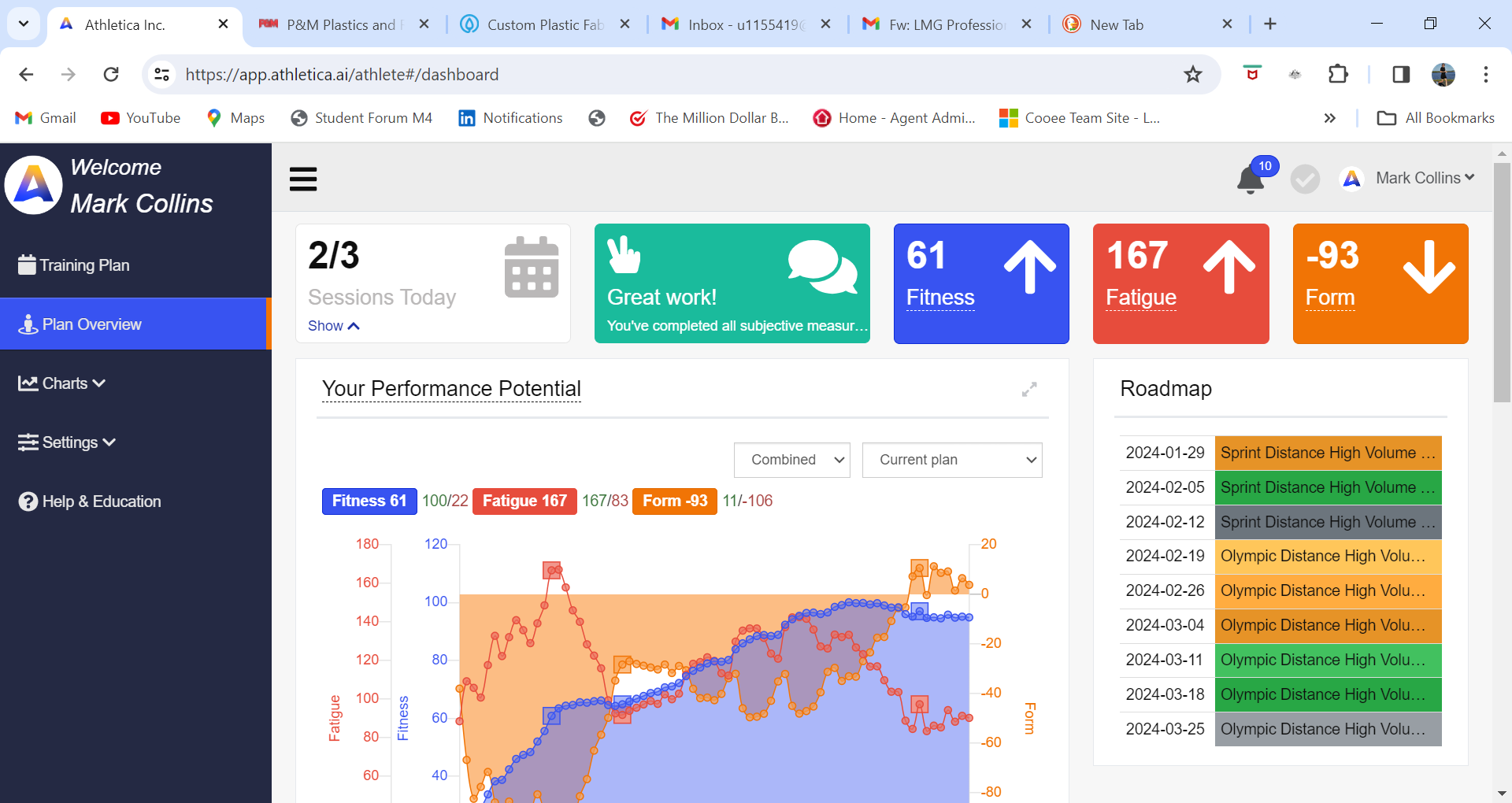Open the Student Forum M4 bookmark
The image size is (1512, 803).
pos(361,118)
